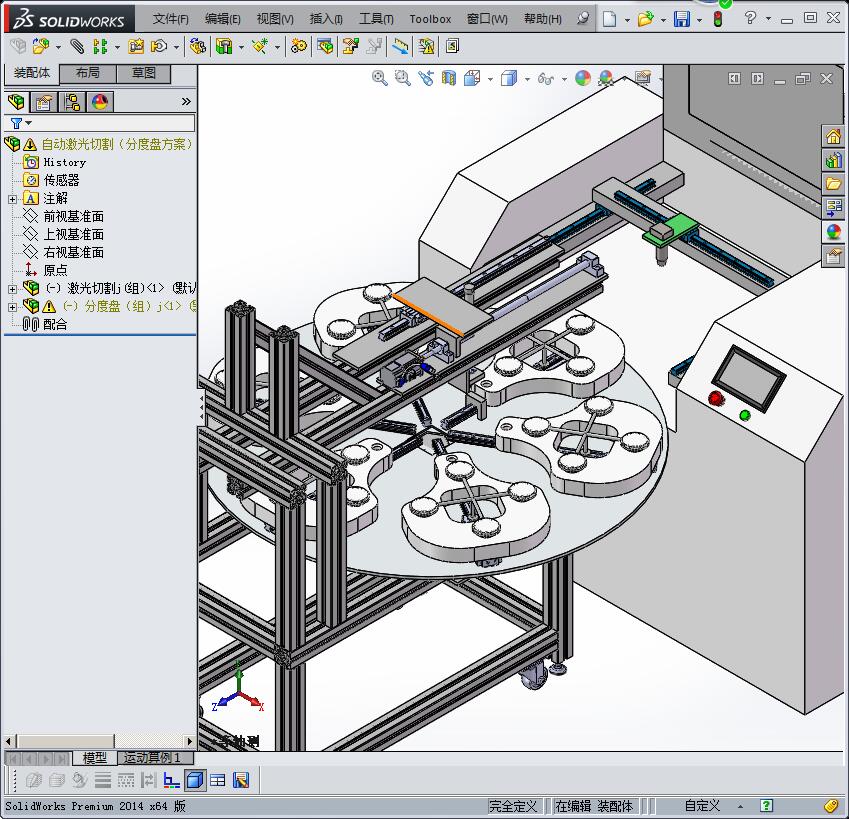Open the 工具(T) menu
849x819 pixels.
tap(376, 19)
